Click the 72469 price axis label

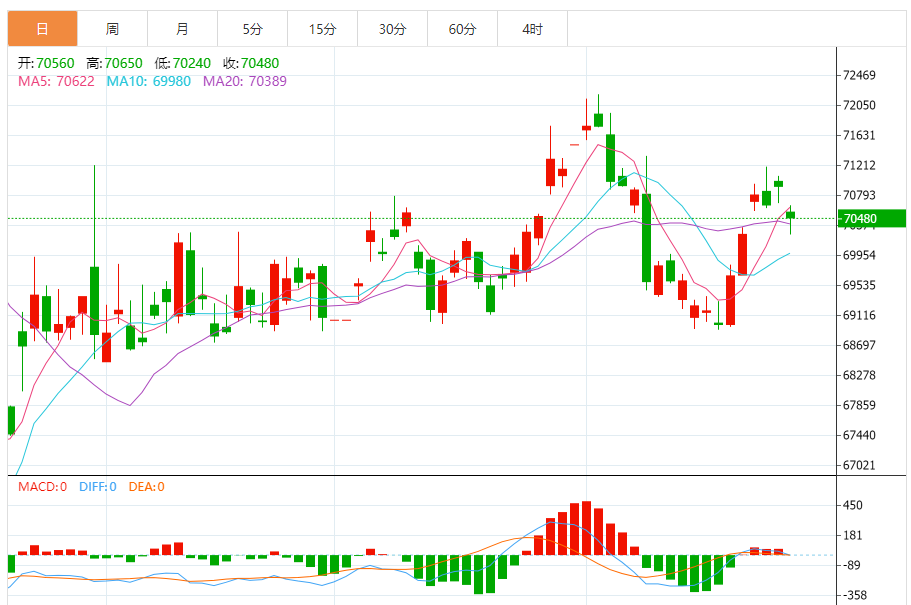click(x=860, y=75)
